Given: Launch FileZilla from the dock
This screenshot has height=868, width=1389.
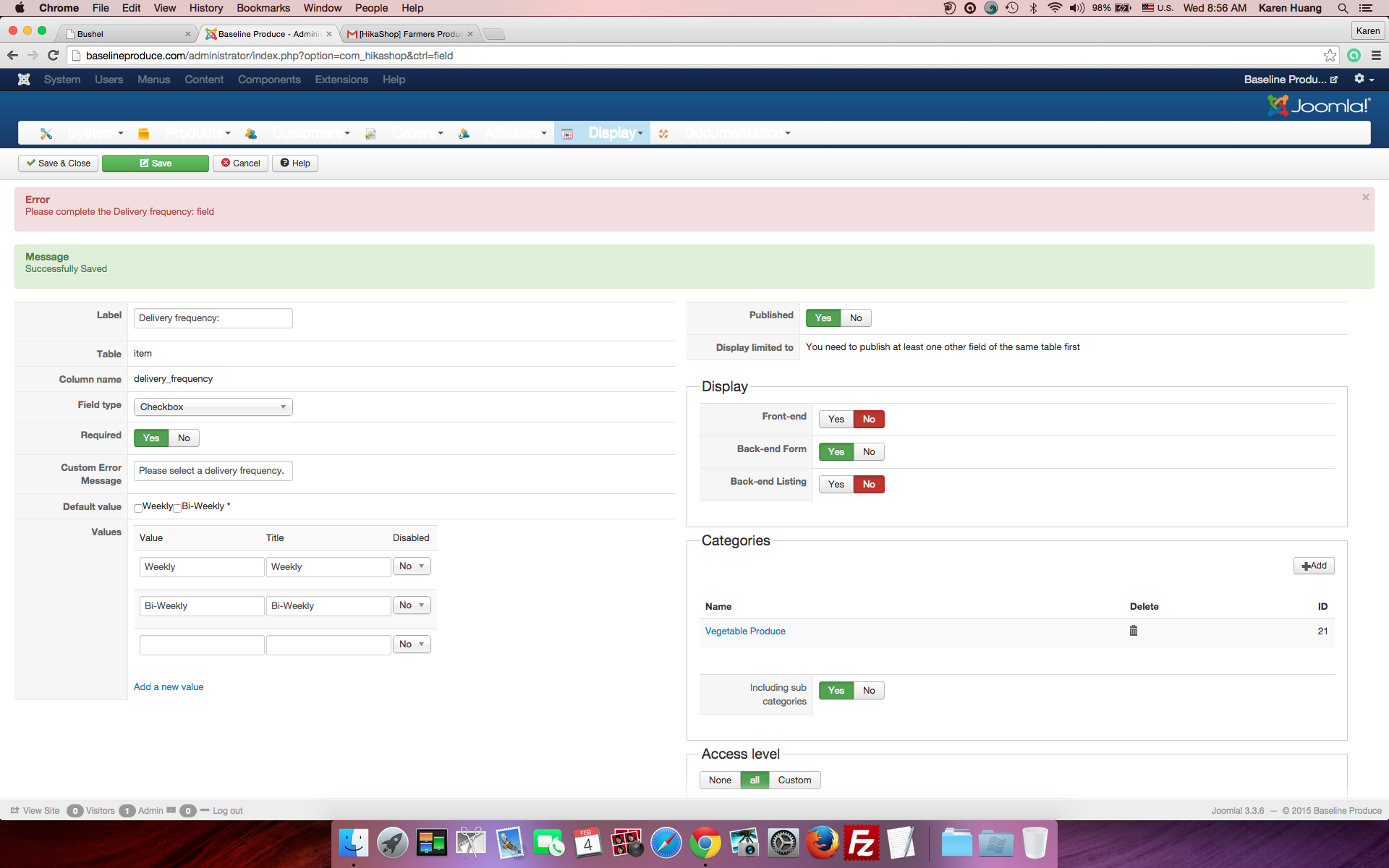Looking at the screenshot, I should pos(861,843).
